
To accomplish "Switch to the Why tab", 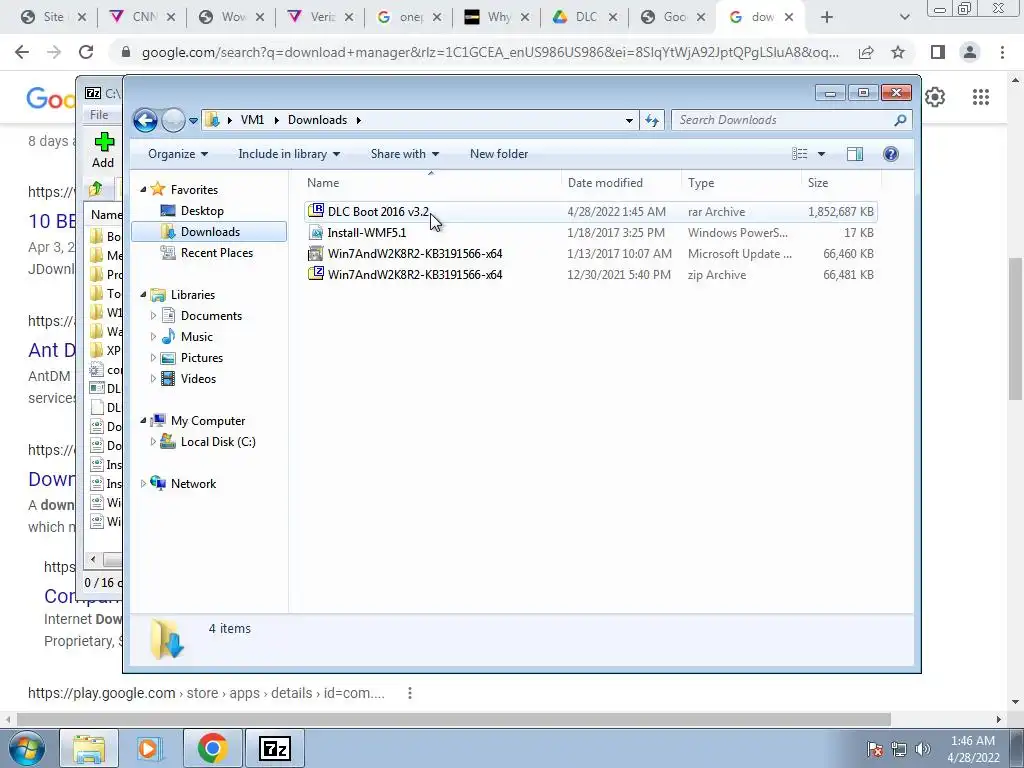I will point(497,18).
